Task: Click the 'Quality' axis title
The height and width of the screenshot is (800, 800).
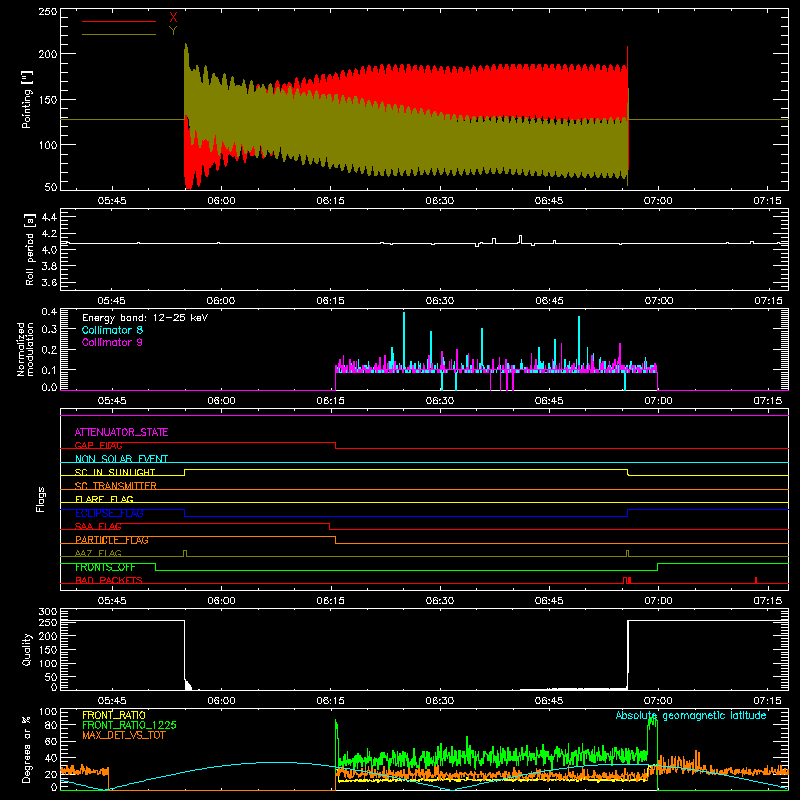Action: [27, 649]
